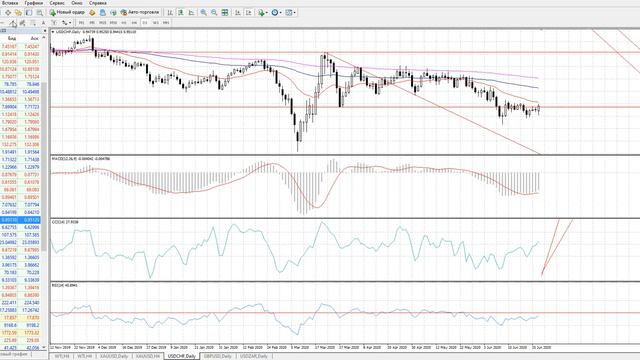Toggle the W1 timeframe button
This screenshot has width=640, height=360.
(156, 23)
